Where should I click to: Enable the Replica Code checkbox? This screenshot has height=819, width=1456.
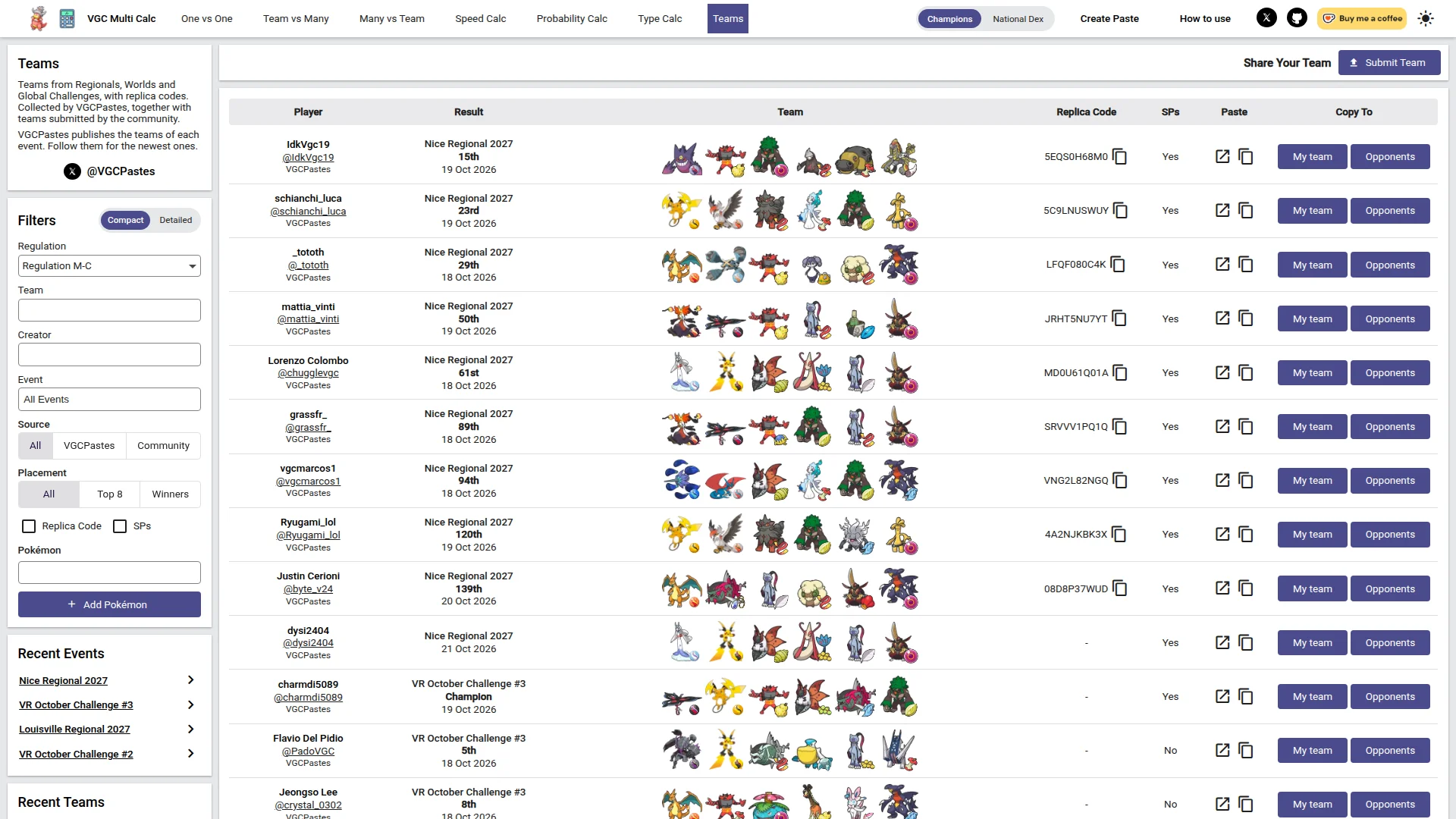(29, 526)
